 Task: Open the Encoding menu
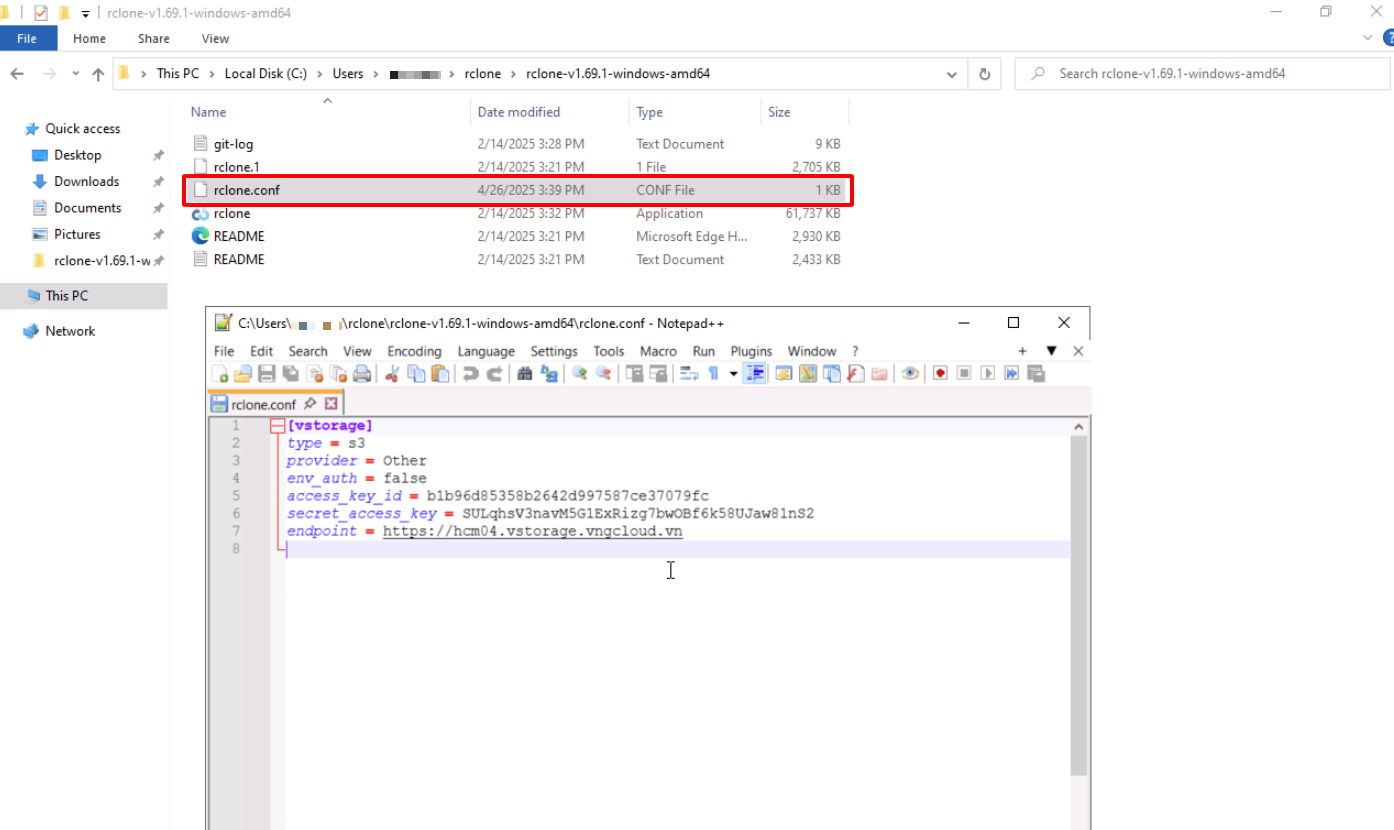(x=414, y=351)
